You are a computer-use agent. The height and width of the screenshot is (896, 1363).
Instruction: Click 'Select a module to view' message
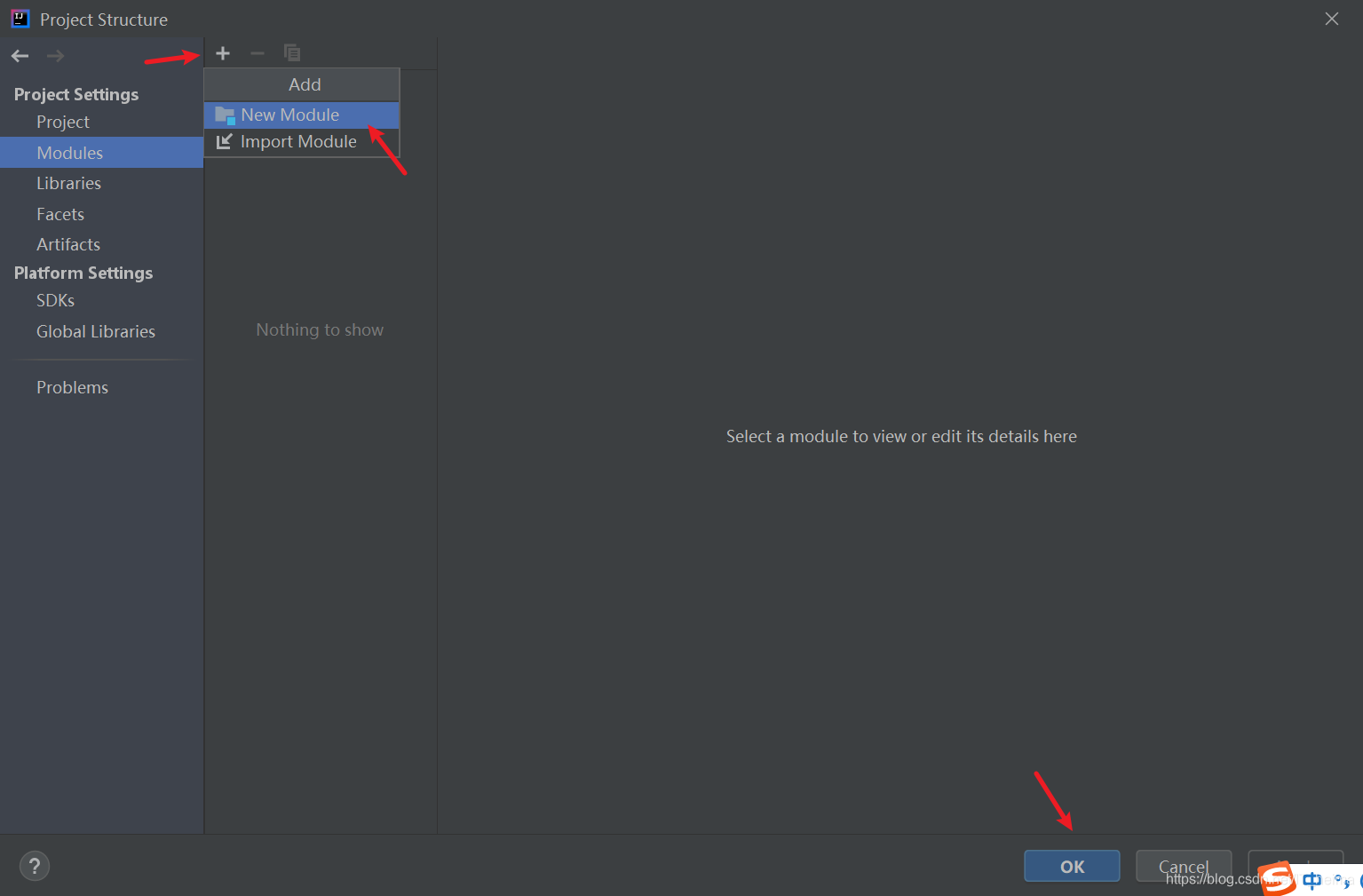click(x=901, y=436)
